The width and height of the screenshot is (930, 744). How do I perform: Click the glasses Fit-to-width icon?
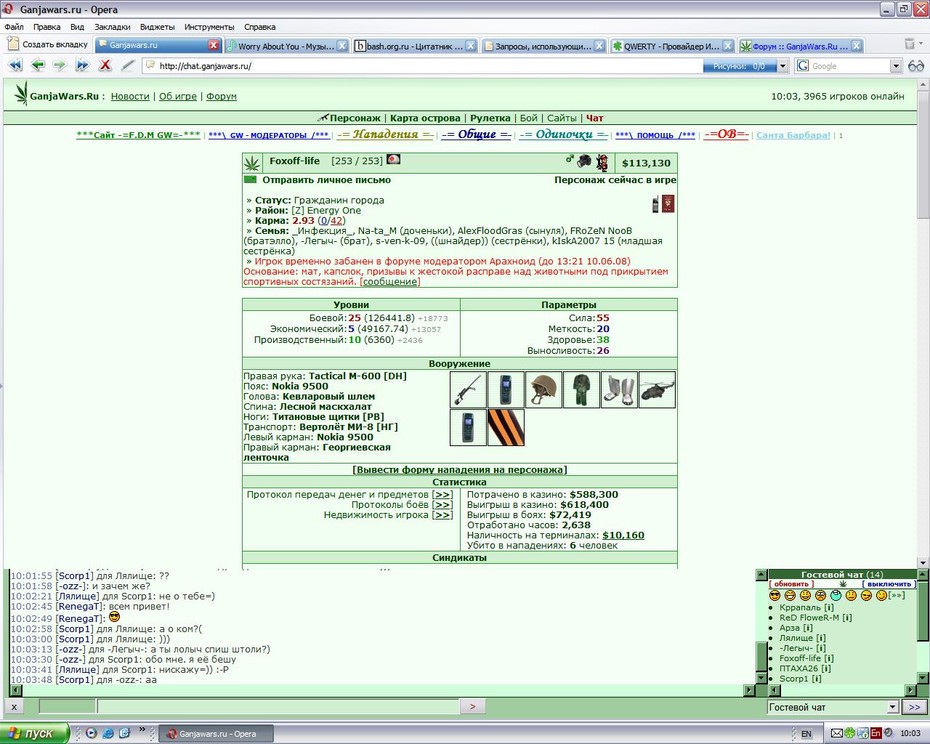point(916,66)
